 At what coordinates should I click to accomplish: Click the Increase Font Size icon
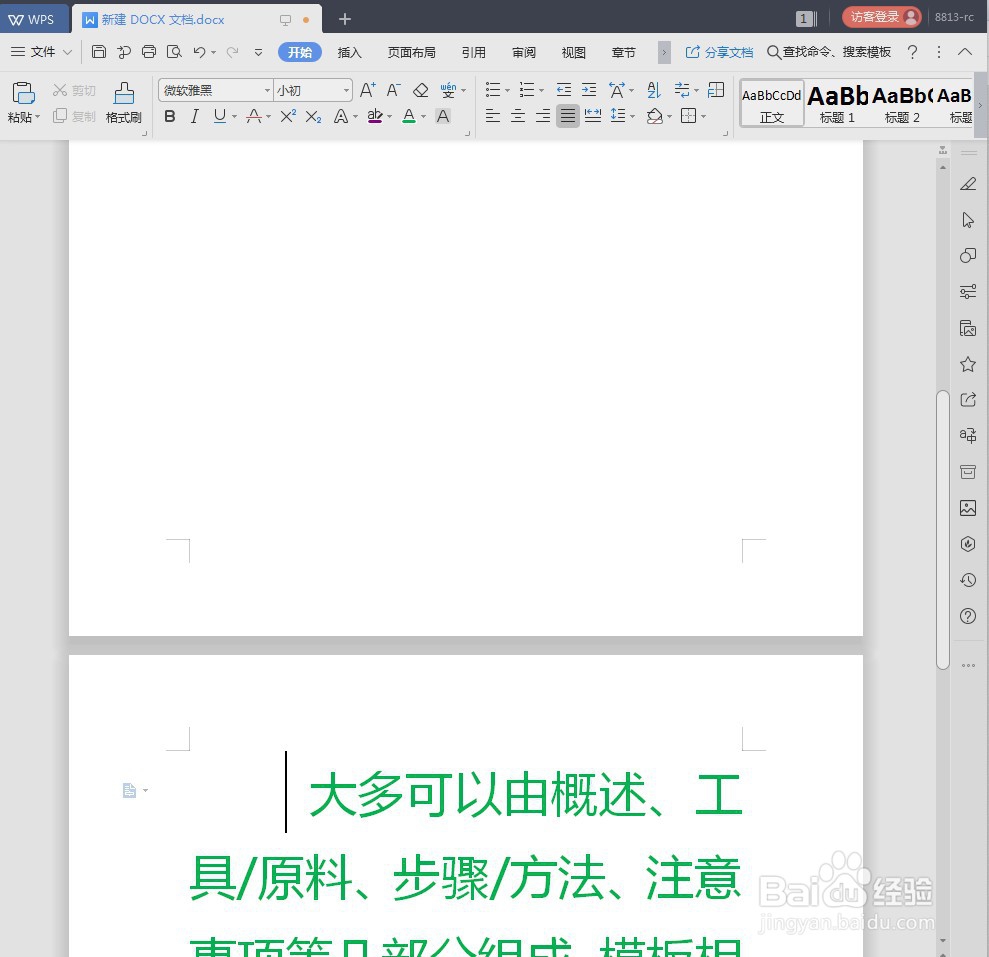click(x=365, y=89)
